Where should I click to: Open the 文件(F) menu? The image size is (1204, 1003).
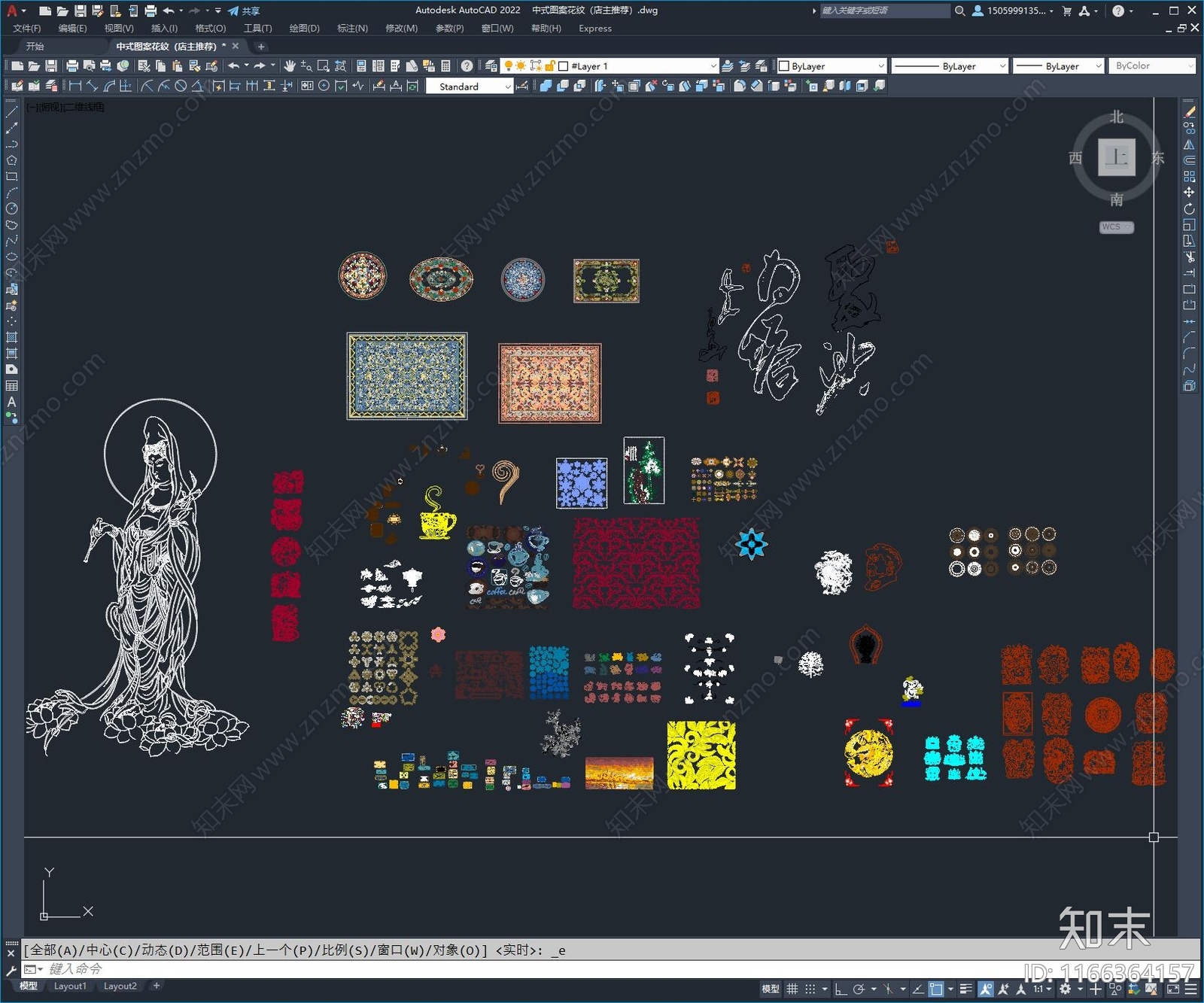(x=27, y=29)
